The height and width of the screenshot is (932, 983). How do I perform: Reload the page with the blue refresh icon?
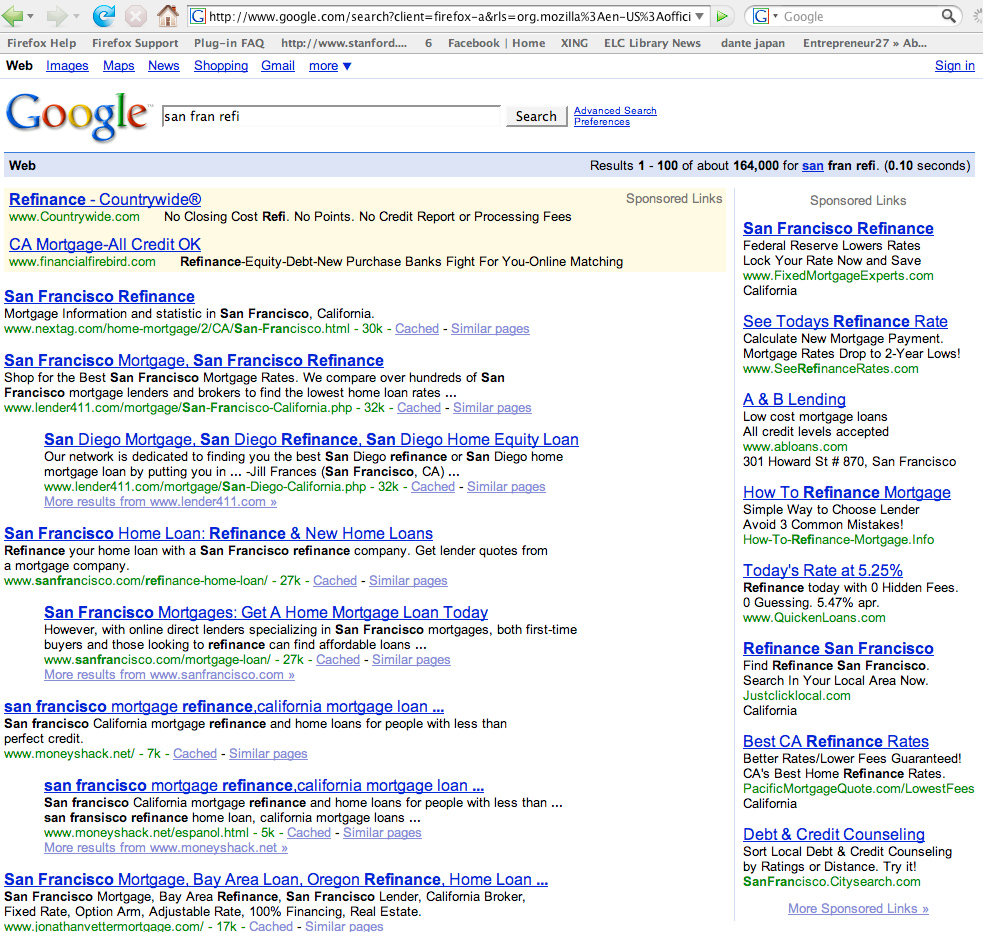[104, 16]
